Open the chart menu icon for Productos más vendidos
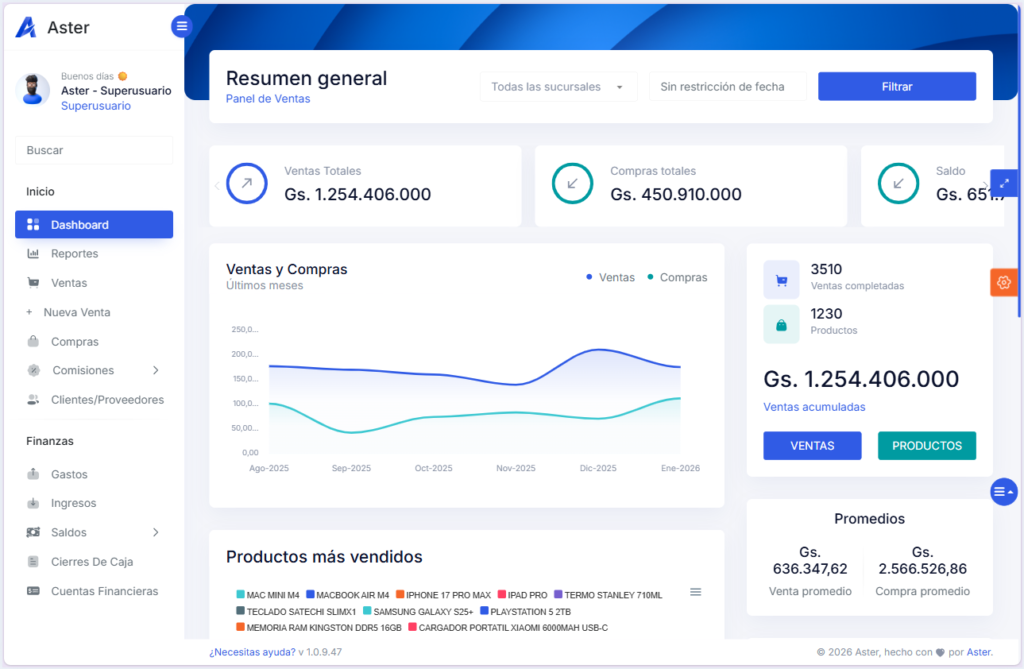 coord(696,592)
